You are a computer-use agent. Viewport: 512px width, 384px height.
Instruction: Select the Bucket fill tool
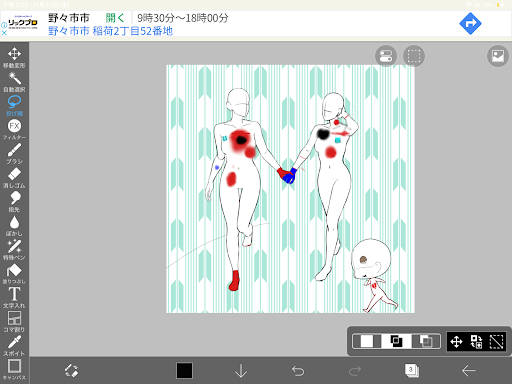click(14, 273)
